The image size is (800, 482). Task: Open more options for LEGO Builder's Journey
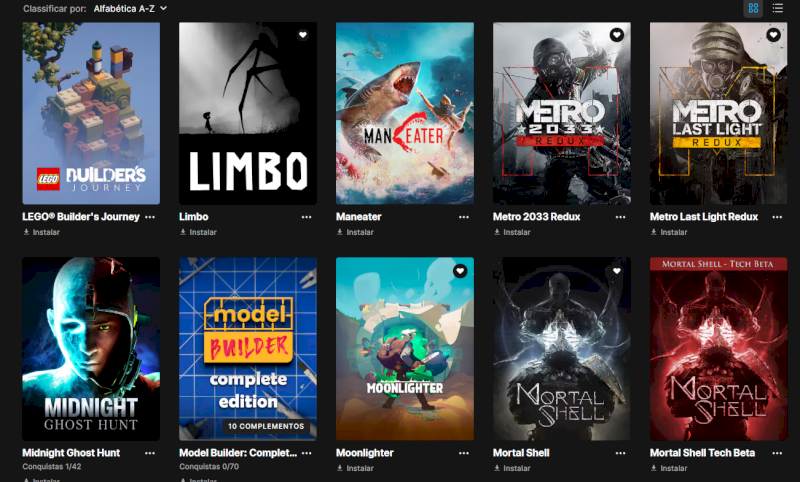150,217
